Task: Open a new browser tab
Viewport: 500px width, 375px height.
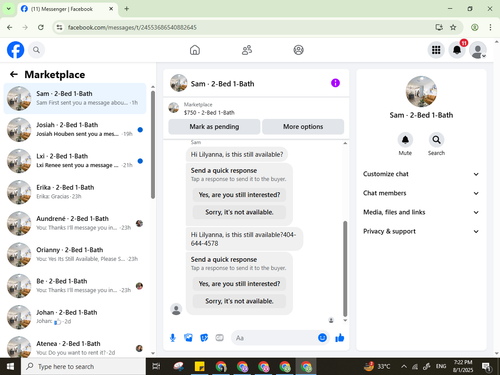Action: (127, 9)
